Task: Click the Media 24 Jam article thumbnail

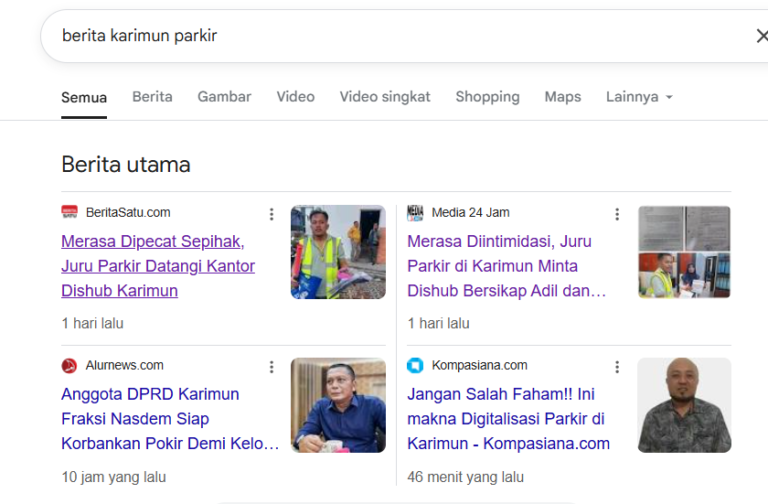Action: pos(684,252)
